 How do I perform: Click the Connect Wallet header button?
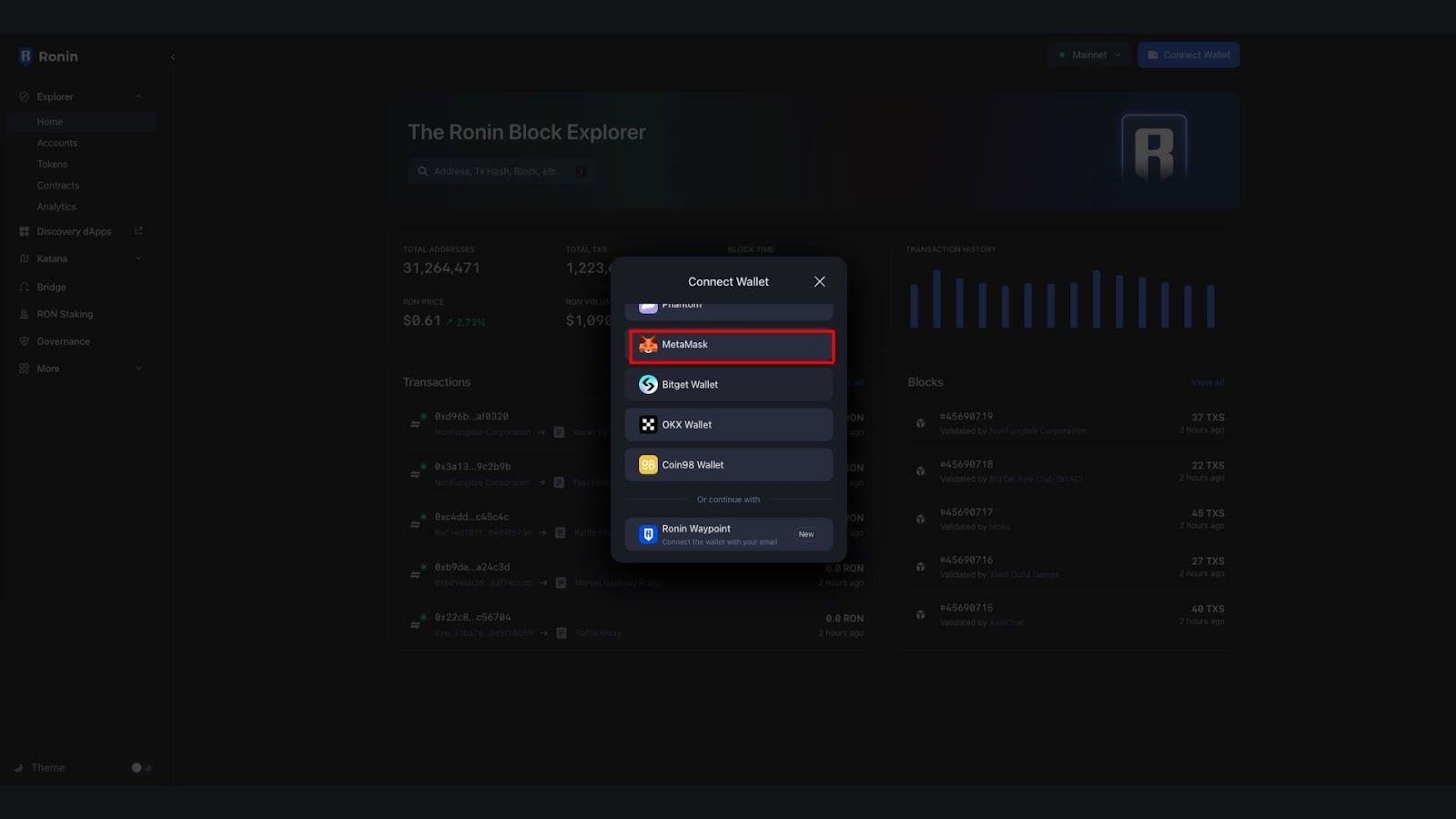pyautogui.click(x=1188, y=55)
